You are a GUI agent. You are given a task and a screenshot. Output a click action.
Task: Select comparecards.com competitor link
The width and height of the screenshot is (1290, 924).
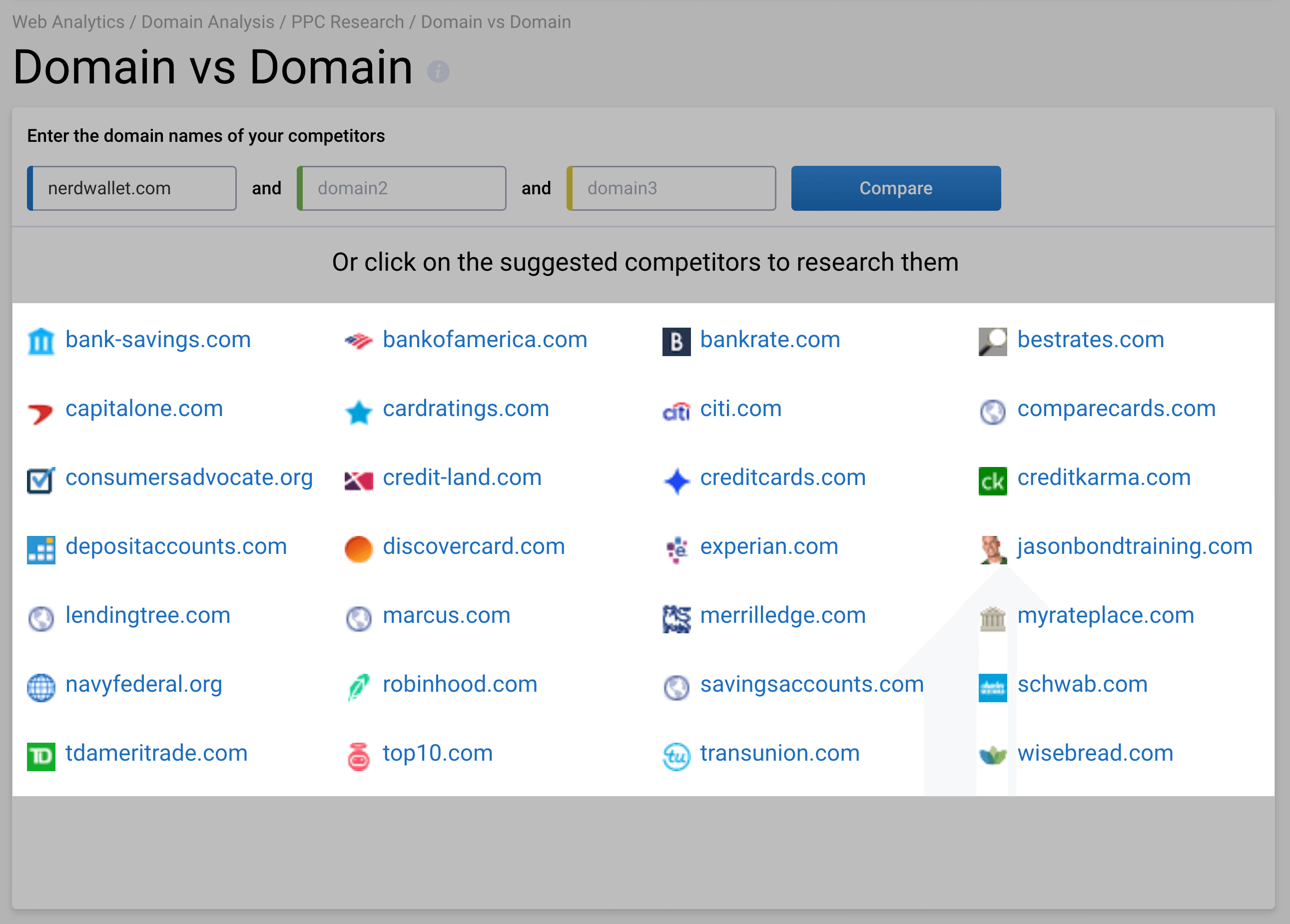coord(1116,408)
